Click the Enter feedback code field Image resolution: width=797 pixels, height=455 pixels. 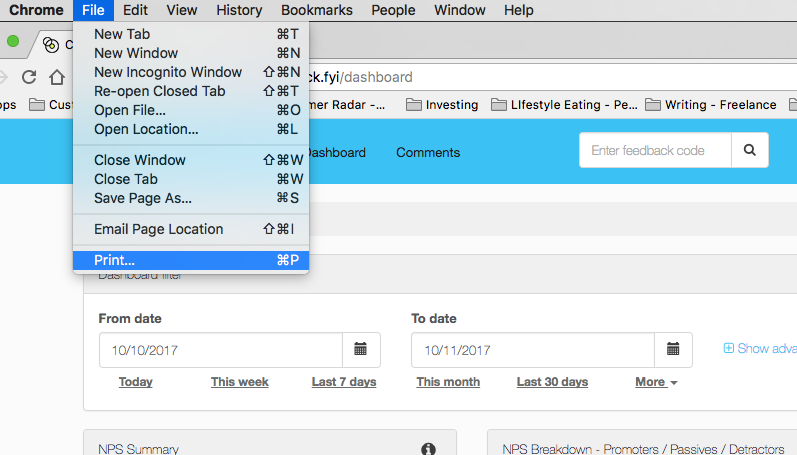click(655, 151)
